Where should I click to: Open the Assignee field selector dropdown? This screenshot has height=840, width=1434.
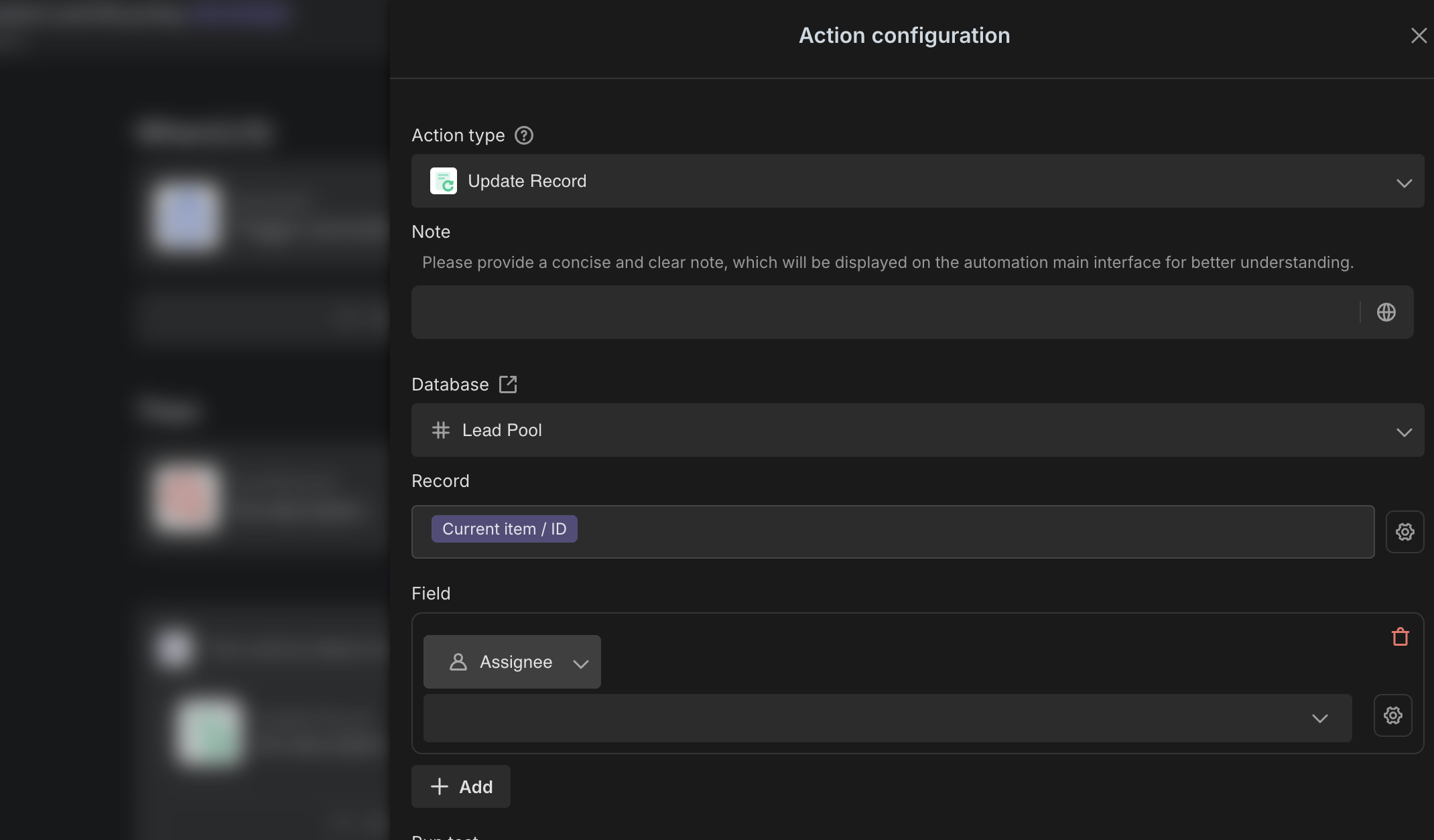click(x=580, y=663)
